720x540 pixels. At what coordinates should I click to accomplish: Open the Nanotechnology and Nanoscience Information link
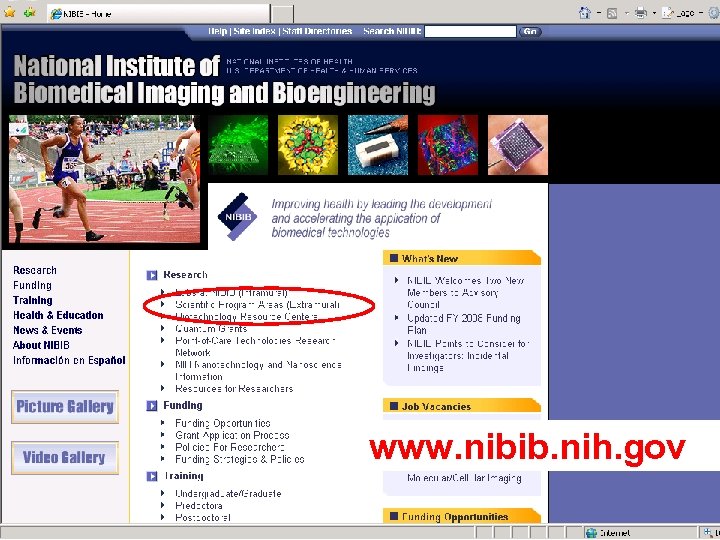(259, 371)
